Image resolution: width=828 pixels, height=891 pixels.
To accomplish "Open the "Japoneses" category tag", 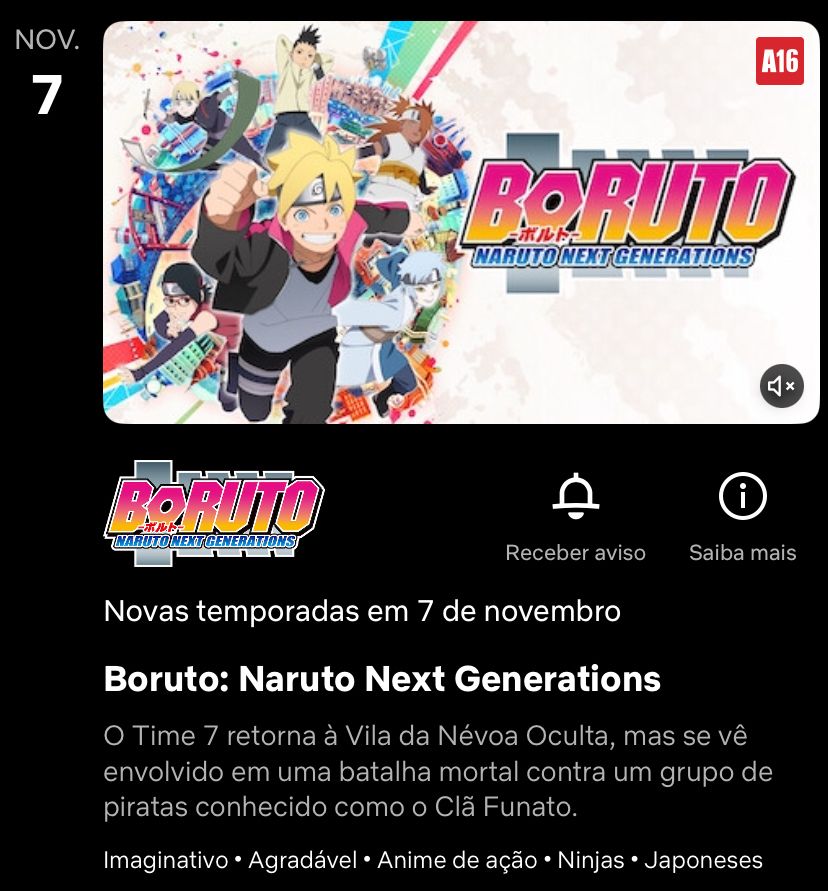I will [x=703, y=860].
